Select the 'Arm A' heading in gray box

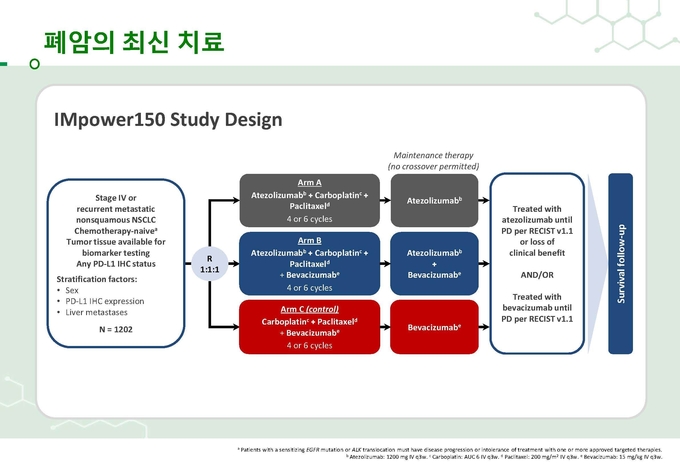(x=309, y=183)
